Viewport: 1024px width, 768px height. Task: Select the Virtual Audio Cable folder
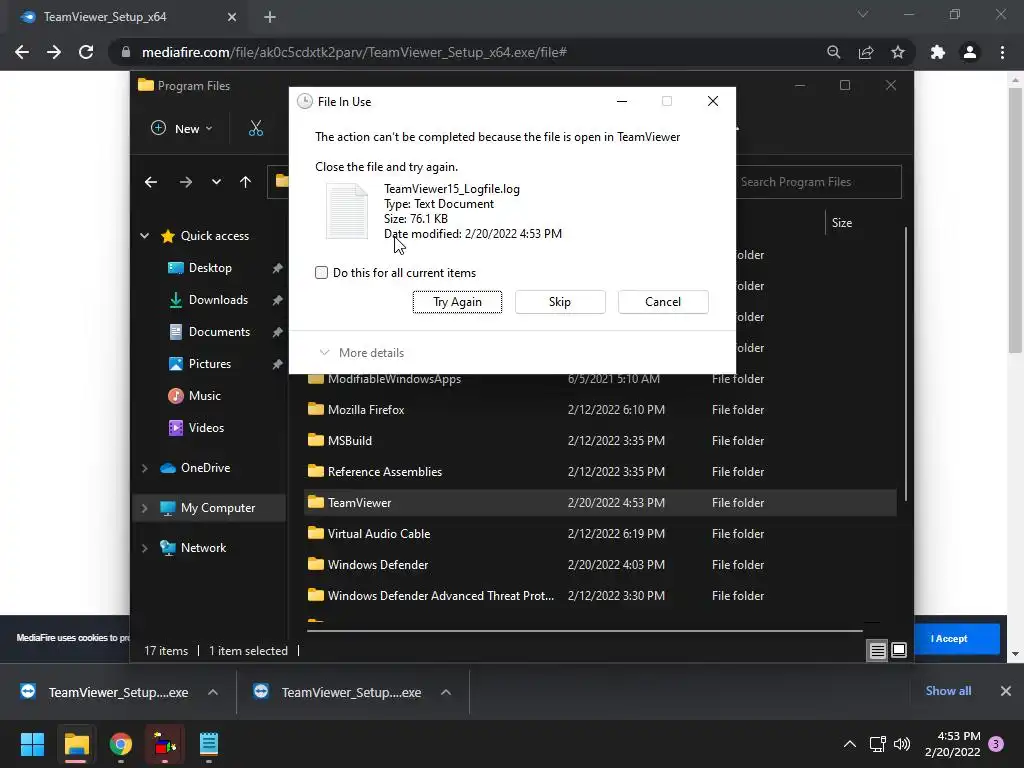pos(600,534)
